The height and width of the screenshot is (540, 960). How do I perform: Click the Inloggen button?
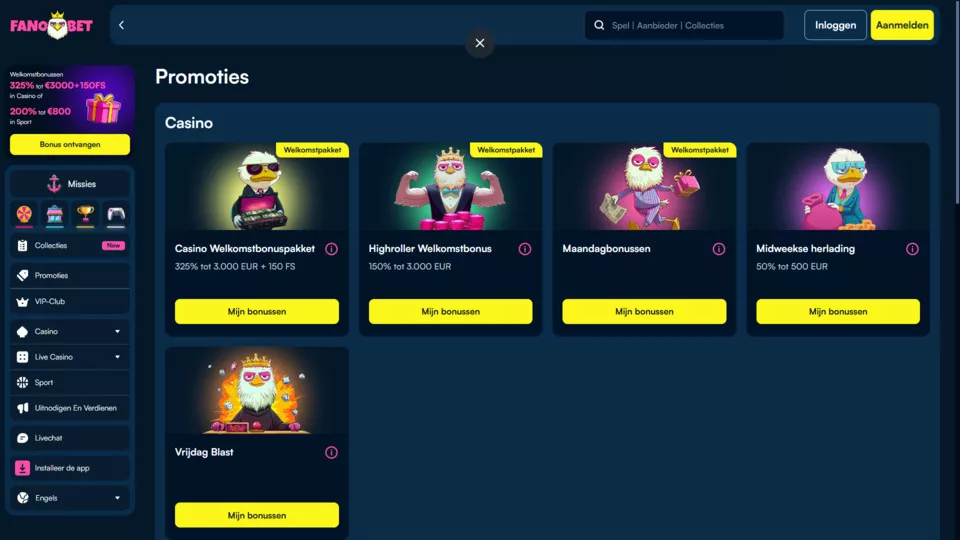tap(835, 25)
